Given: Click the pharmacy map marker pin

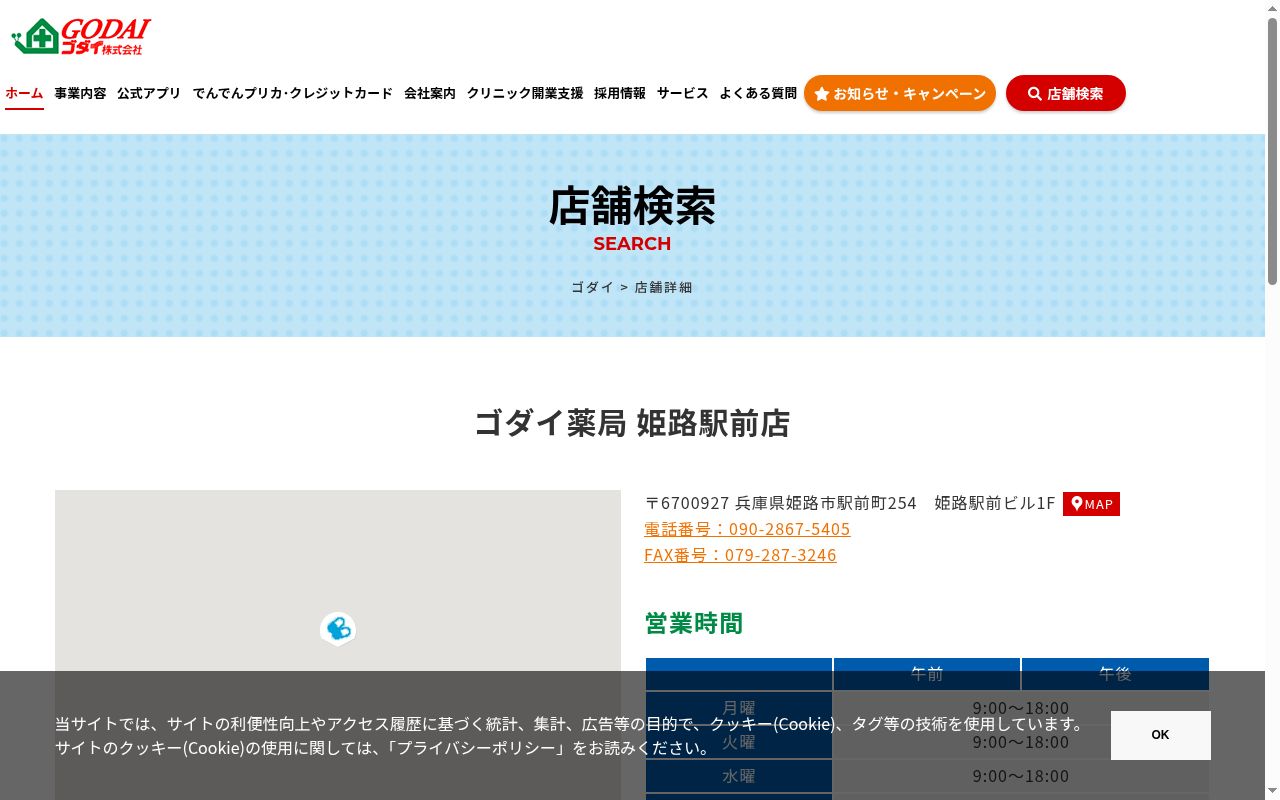Looking at the screenshot, I should (338, 629).
